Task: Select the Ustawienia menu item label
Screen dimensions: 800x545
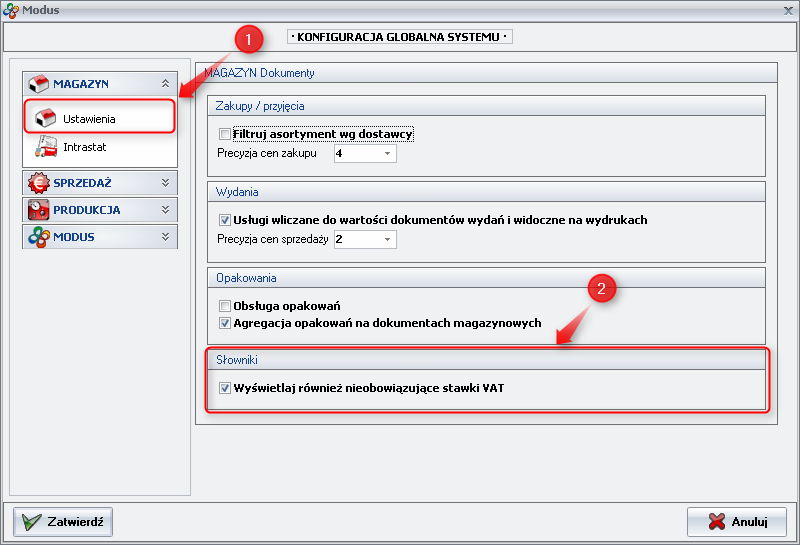Action: pos(89,119)
